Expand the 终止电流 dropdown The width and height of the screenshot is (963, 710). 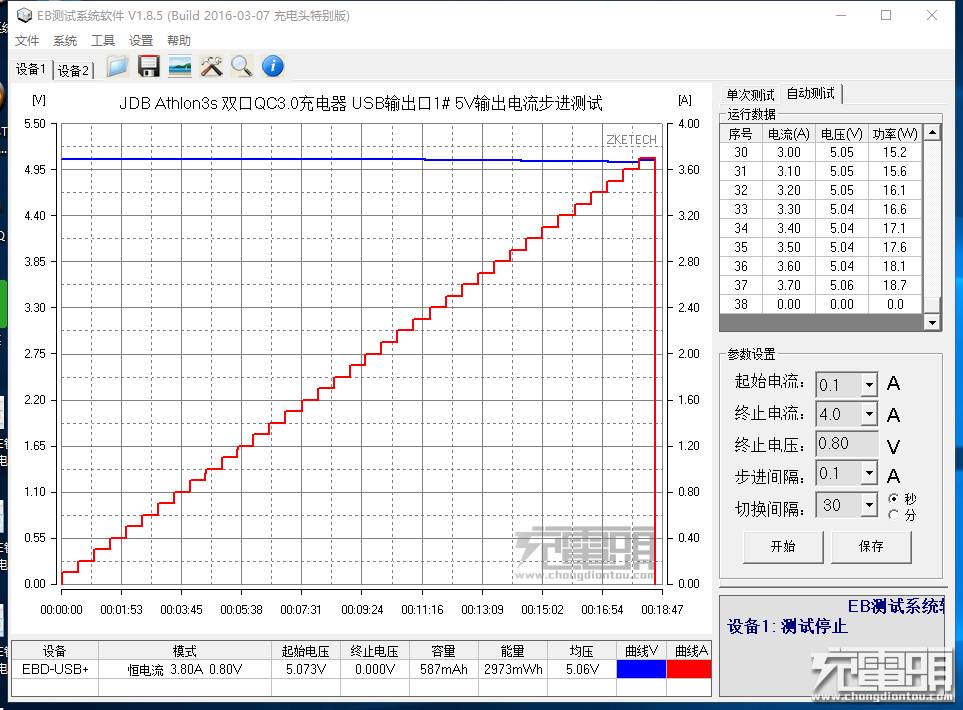point(869,414)
